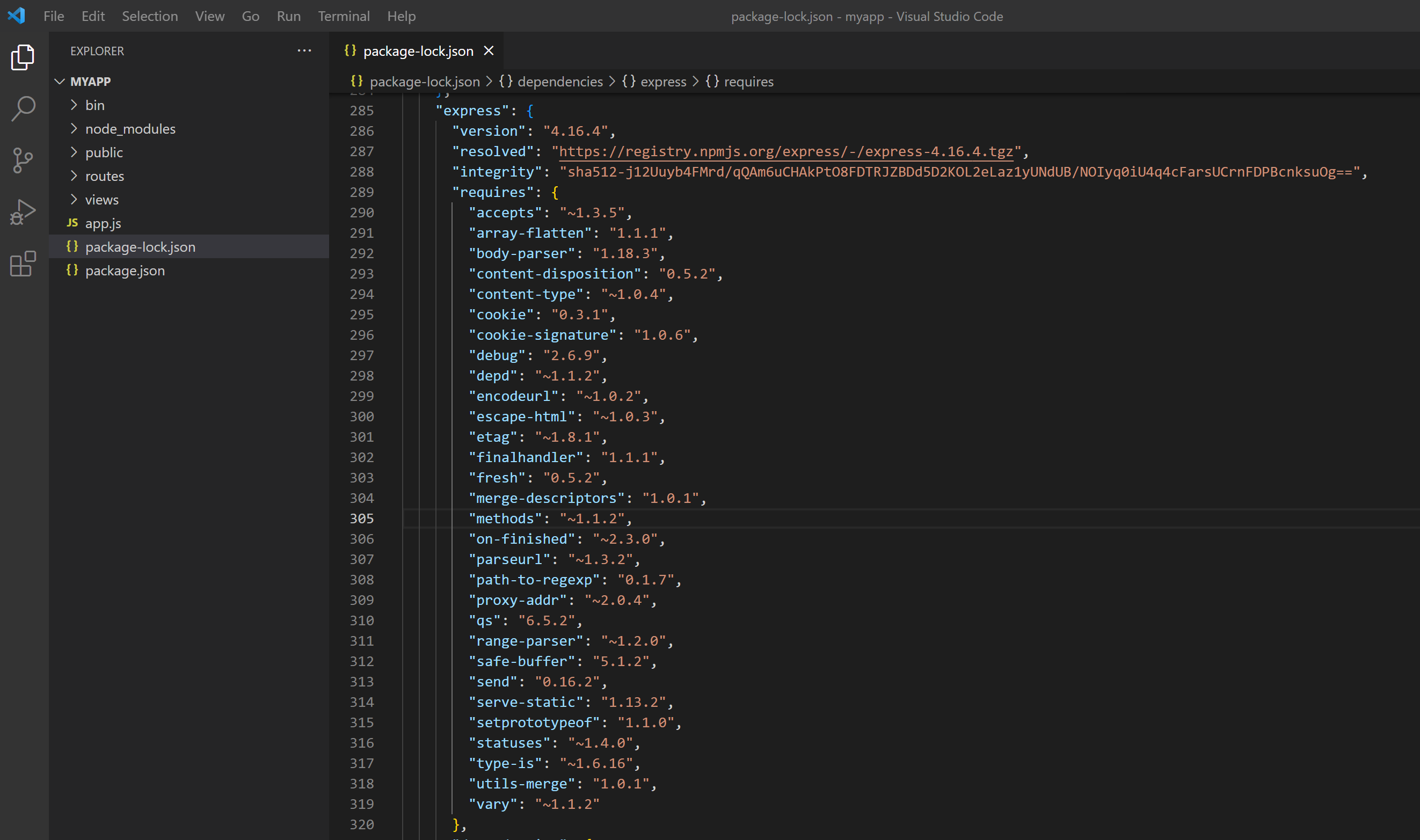Click the "body-parser" dependency entry
Screen dimensions: 1420x840
[567, 253]
